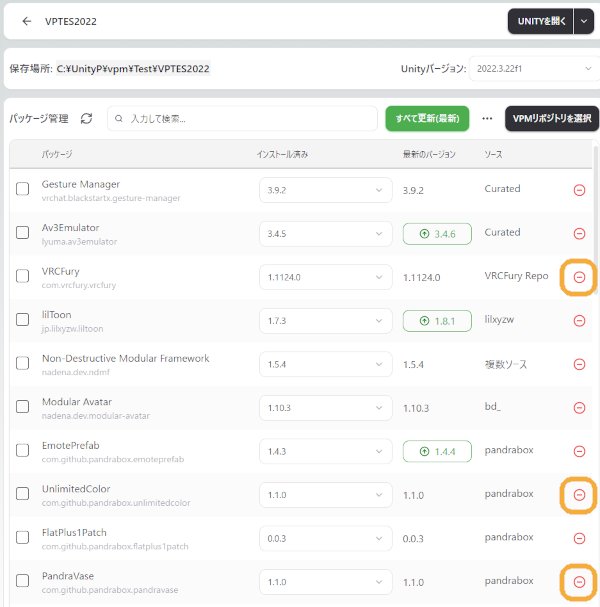The width and height of the screenshot is (600, 607).
Task: Click the VPTES2022 project title
Action: click(x=71, y=21)
